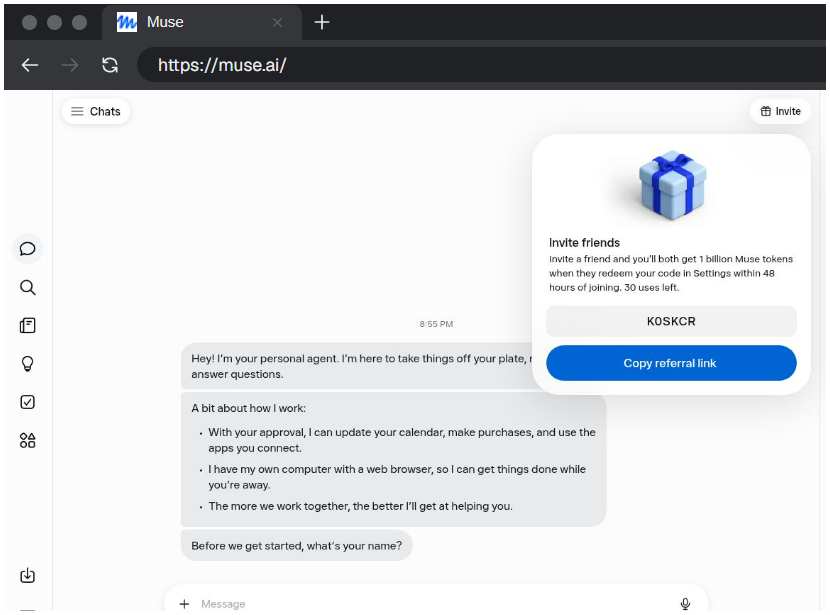Reload the page with refresh icon

[x=110, y=65]
